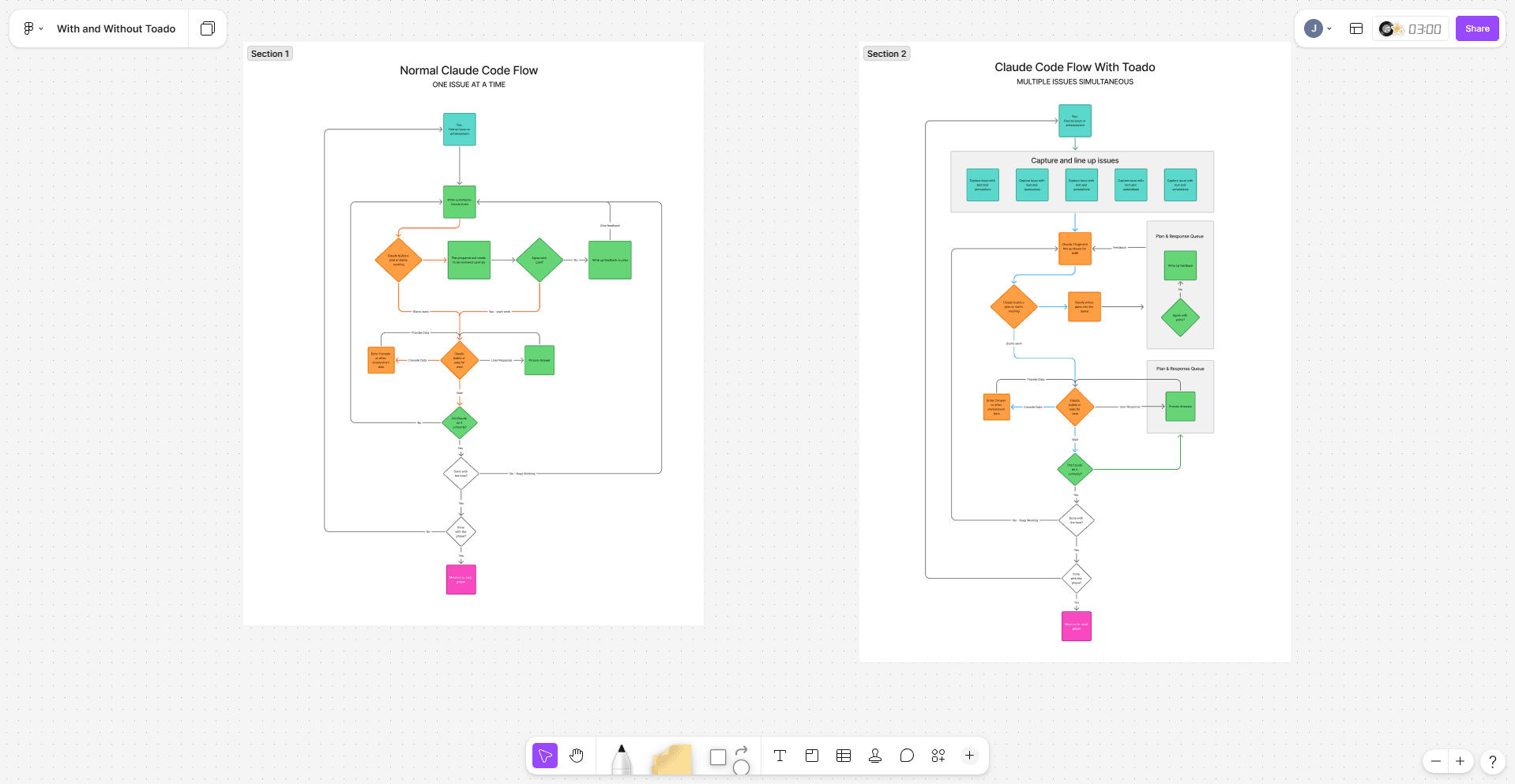Screen dimensions: 1515x784
Task: Expand the avatar dropdown chevron
Action: 1329,28
